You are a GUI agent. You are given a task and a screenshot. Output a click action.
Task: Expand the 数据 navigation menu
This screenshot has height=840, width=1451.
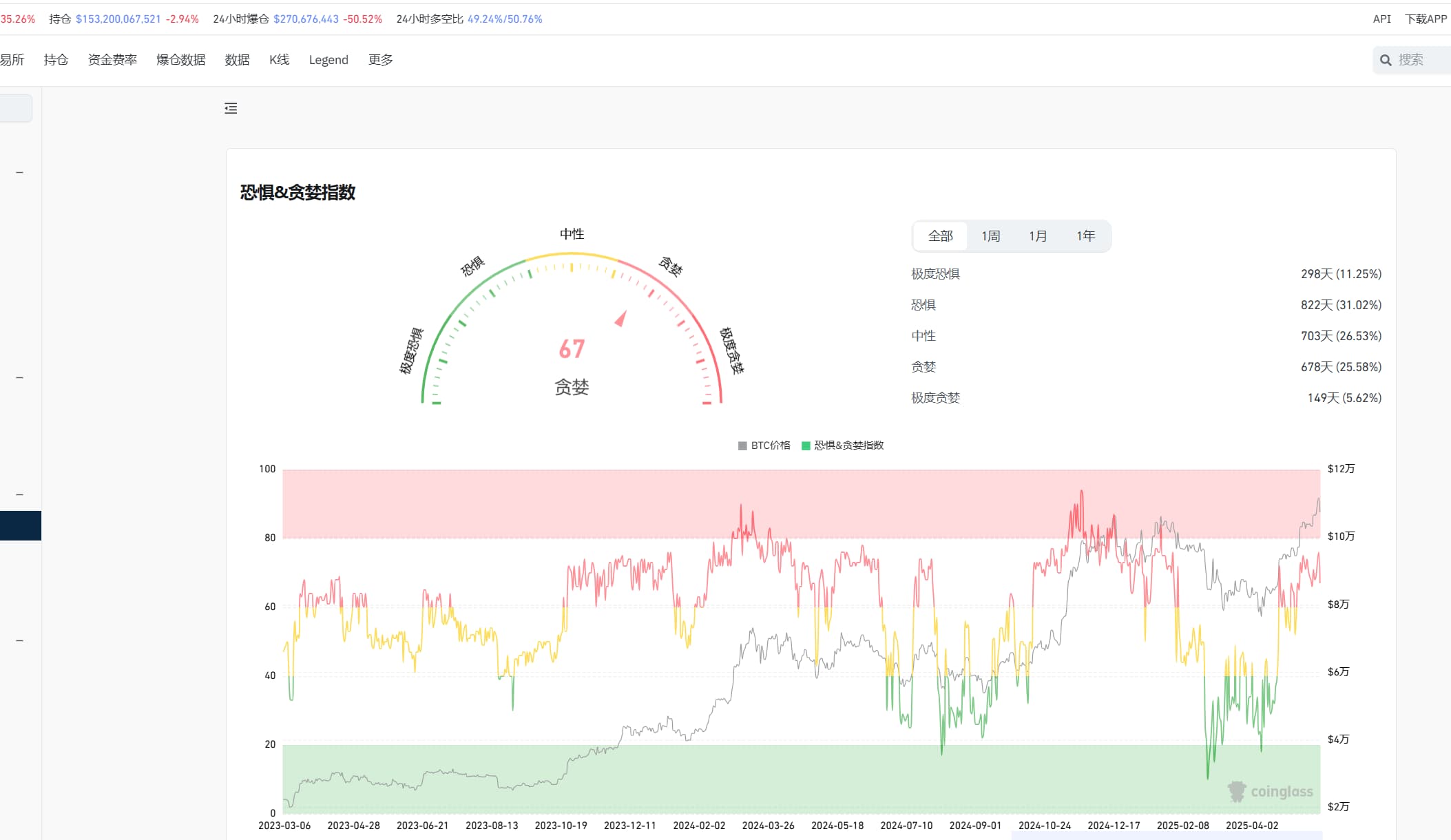237,60
